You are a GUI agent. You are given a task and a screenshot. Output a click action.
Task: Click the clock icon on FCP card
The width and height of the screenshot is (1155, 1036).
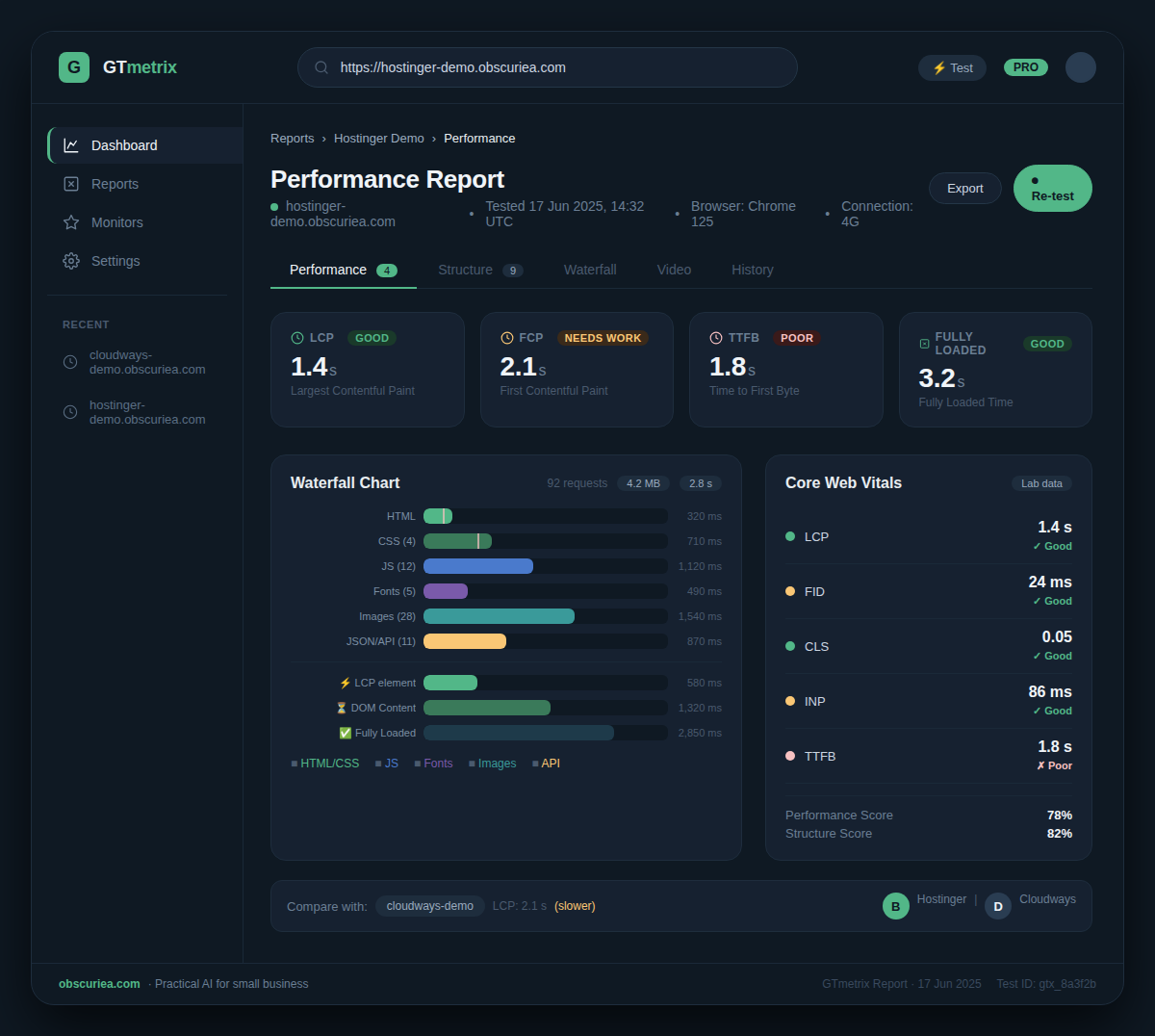click(x=507, y=338)
